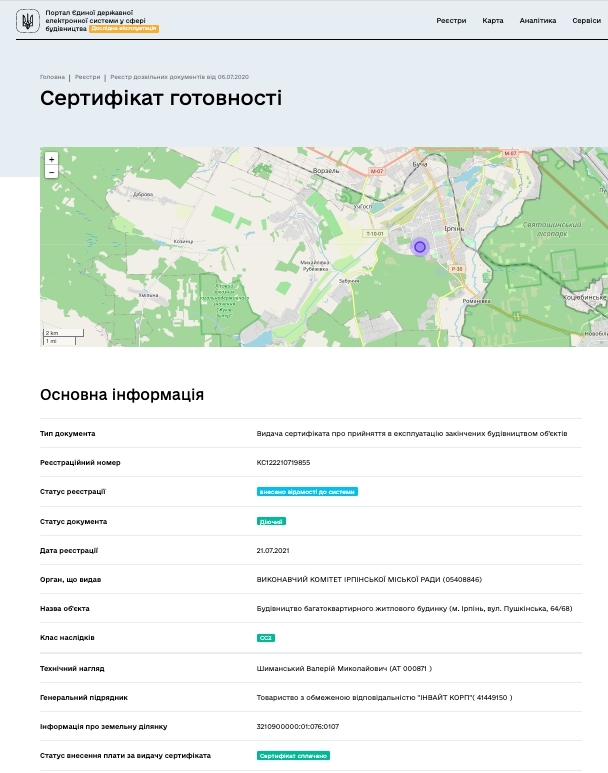The width and height of the screenshot is (608, 773).
Task: Select registration date 21.07.2021
Action: pos(273,550)
